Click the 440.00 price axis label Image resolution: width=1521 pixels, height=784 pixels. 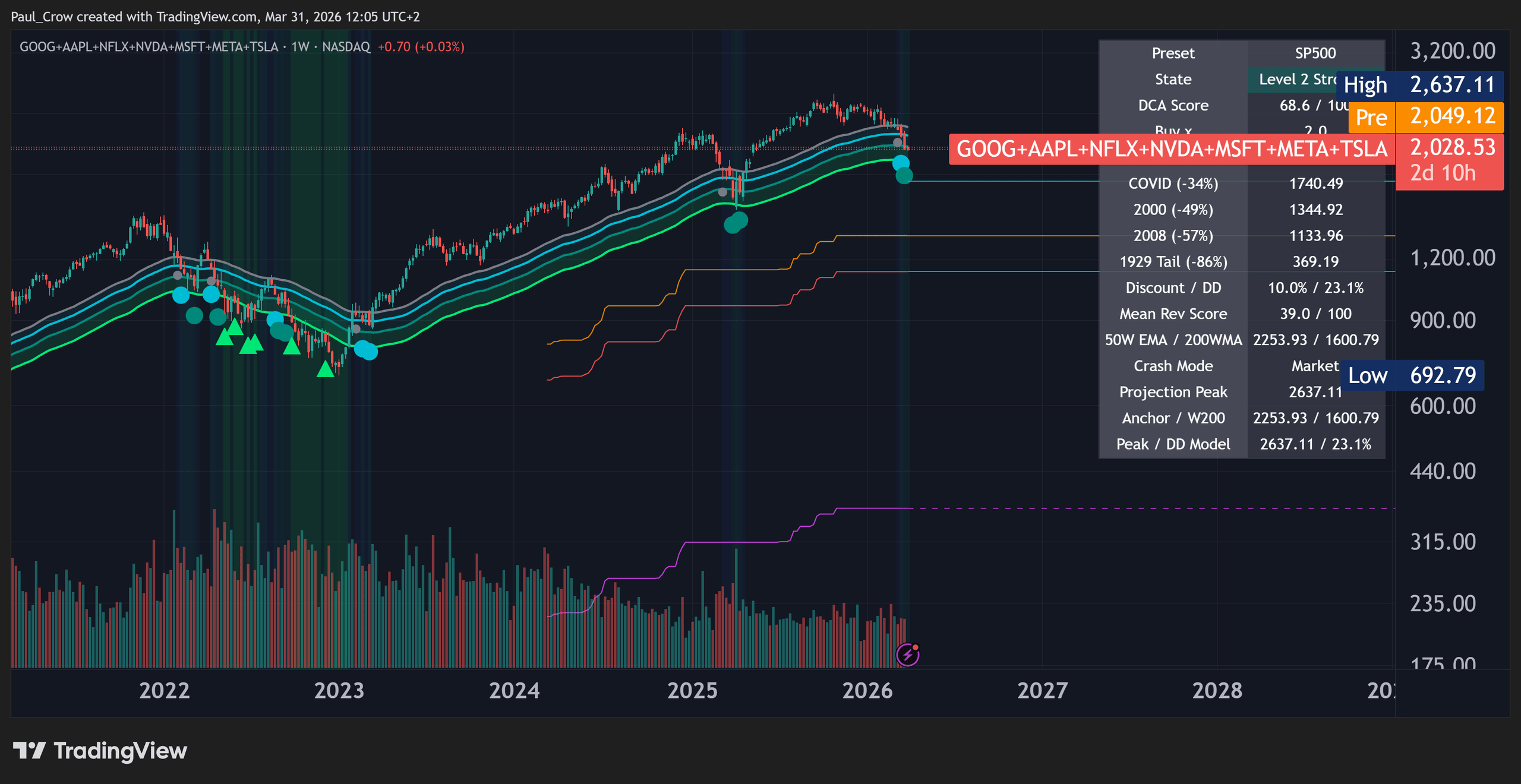point(1443,471)
